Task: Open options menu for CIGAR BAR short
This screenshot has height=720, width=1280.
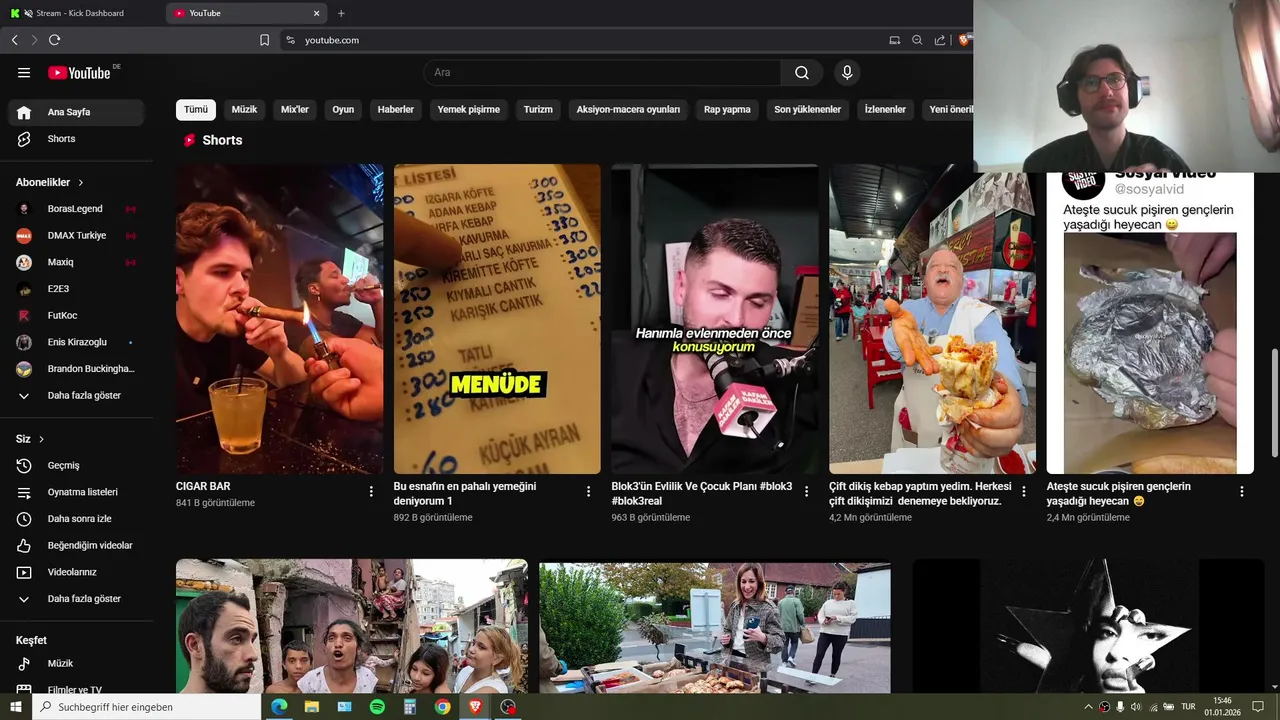Action: tap(371, 491)
